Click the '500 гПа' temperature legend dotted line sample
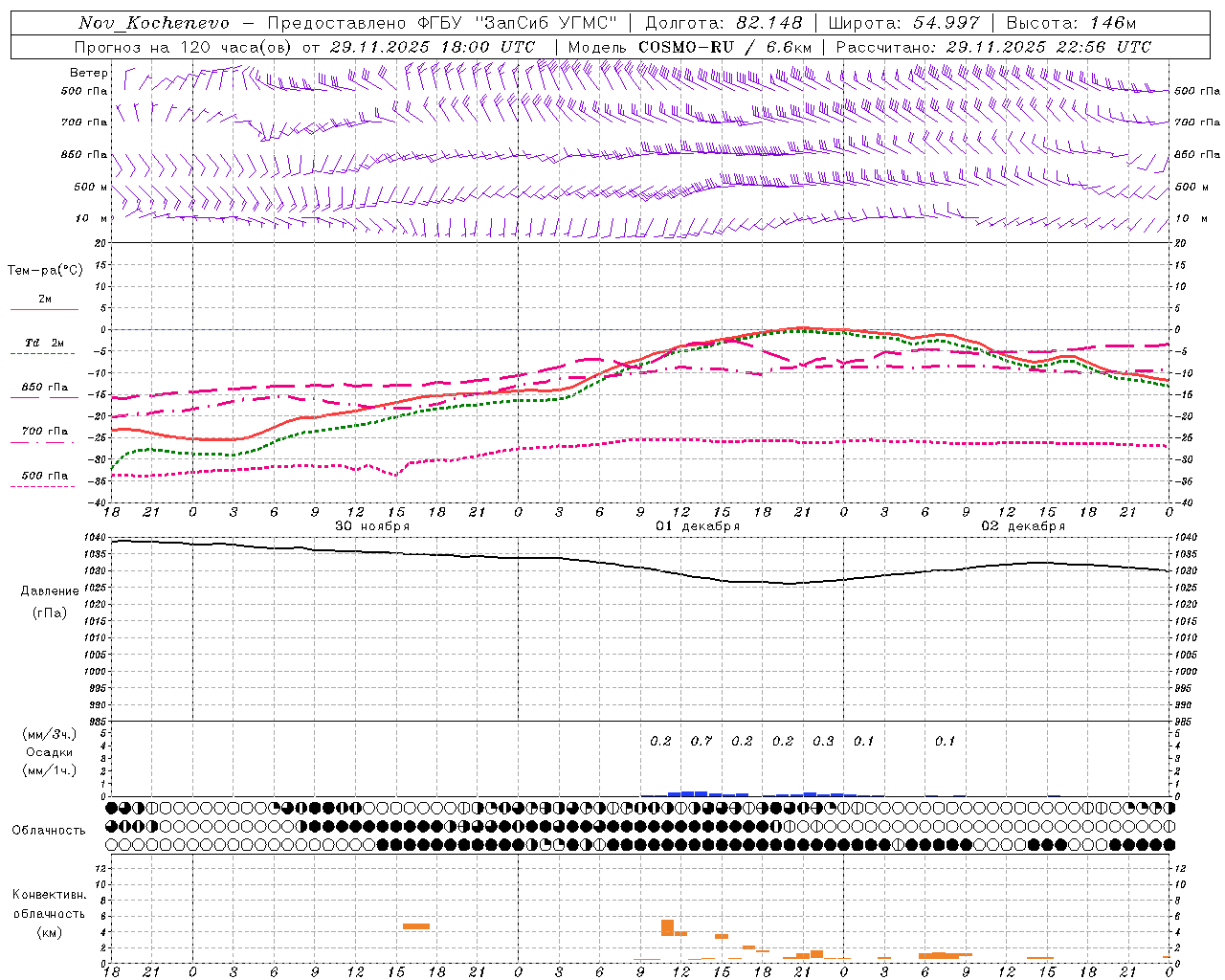Screen dimensions: 1225x980 43,486
